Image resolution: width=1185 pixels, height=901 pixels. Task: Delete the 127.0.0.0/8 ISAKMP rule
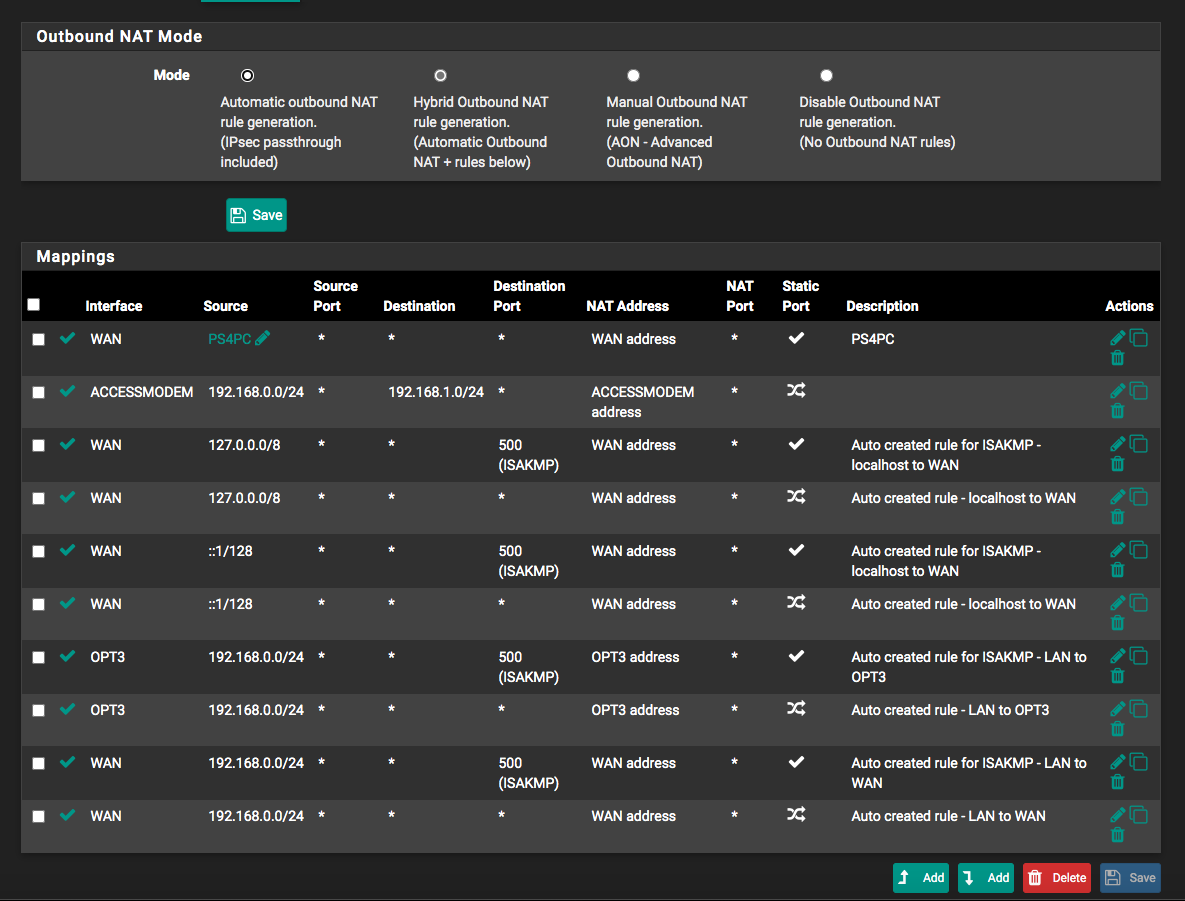(x=1118, y=464)
